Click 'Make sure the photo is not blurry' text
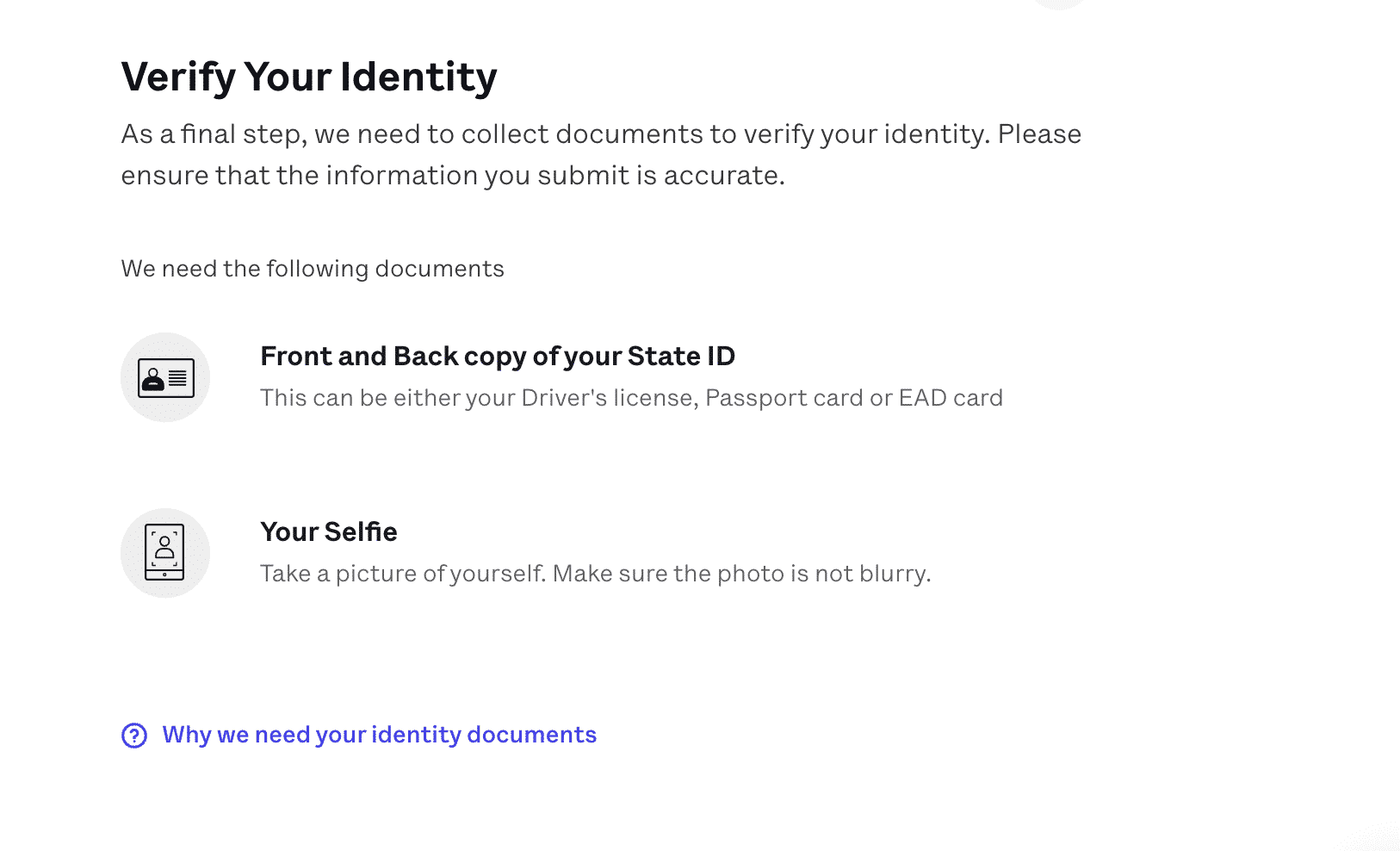Viewport: 1400px width, 851px height. pos(742,574)
